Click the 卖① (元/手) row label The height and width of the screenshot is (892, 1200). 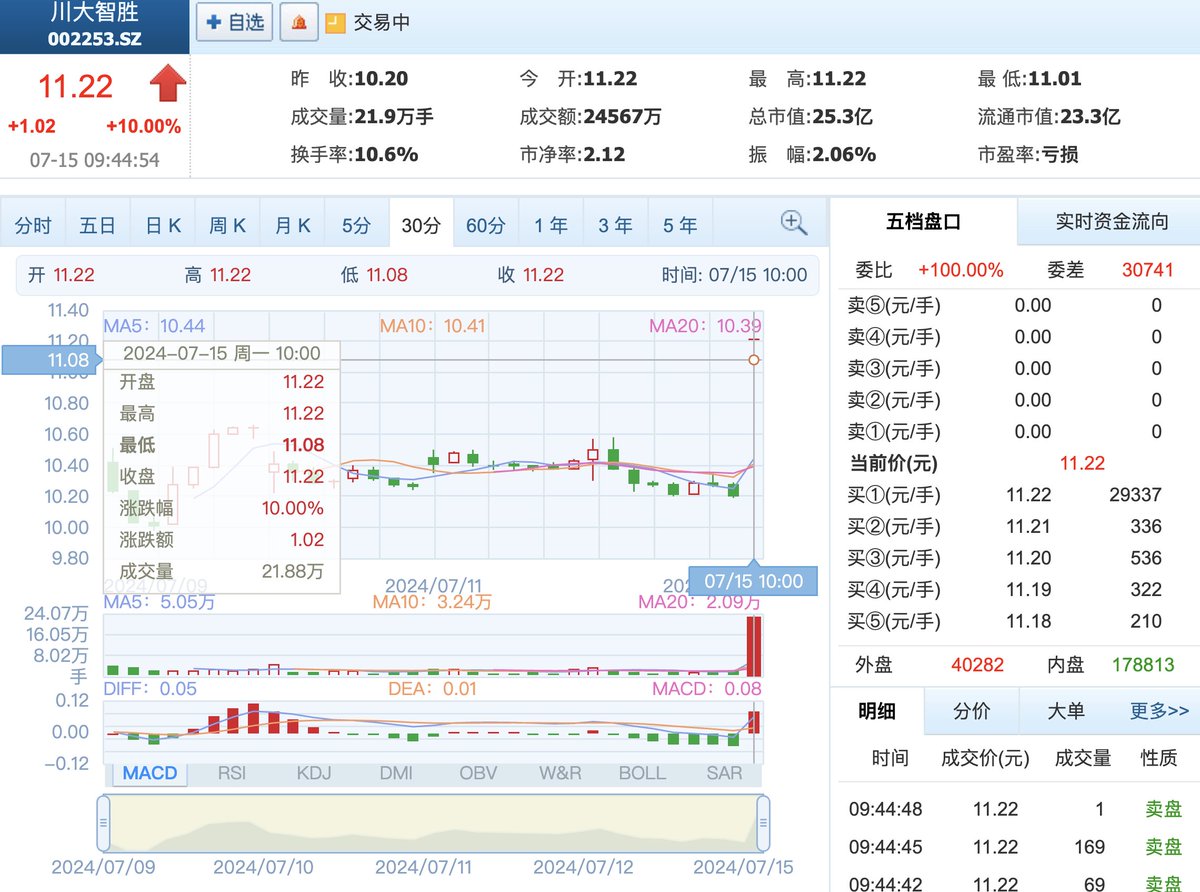pyautogui.click(x=895, y=432)
